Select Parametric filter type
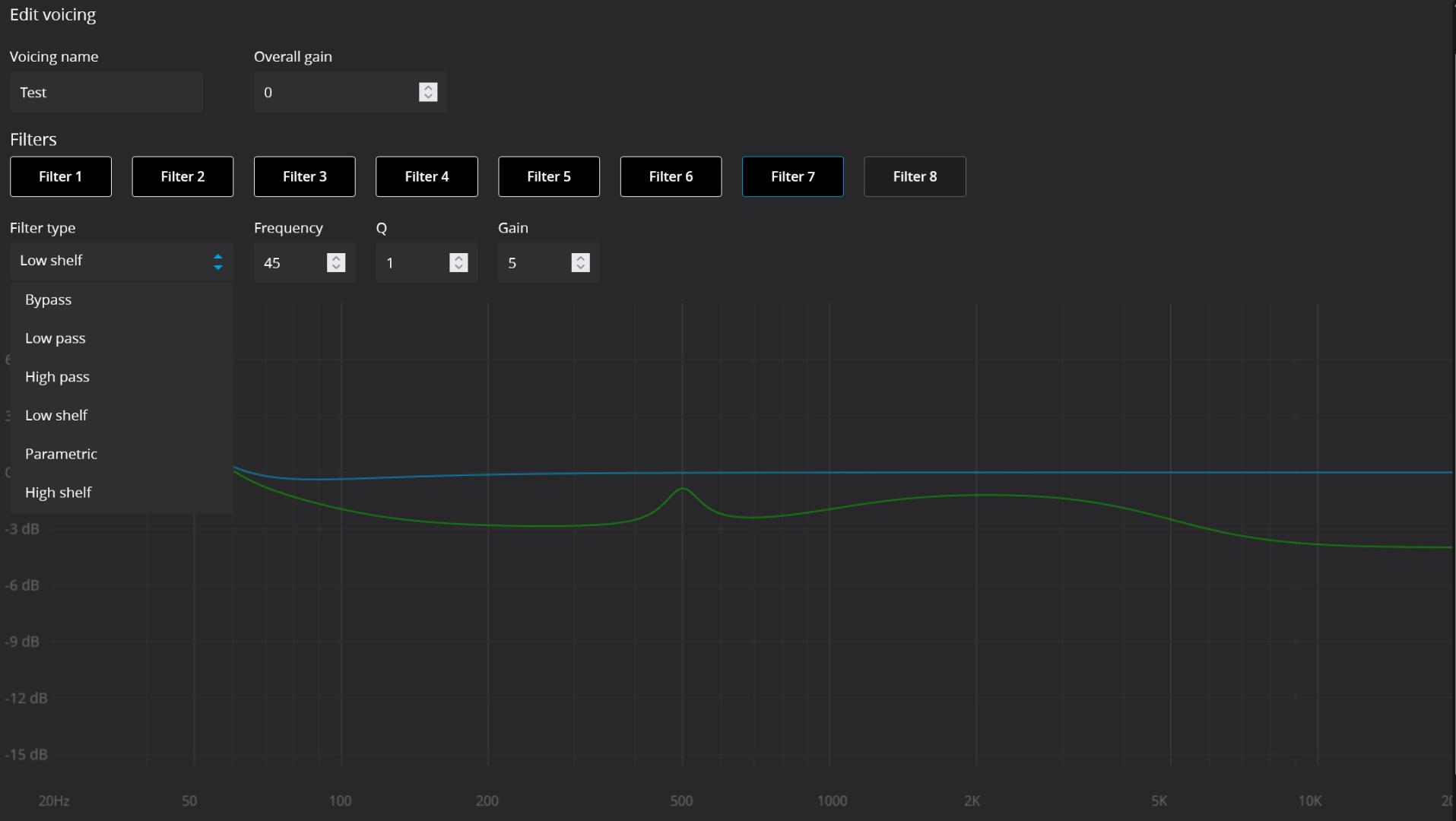This screenshot has height=821, width=1456. (61, 454)
